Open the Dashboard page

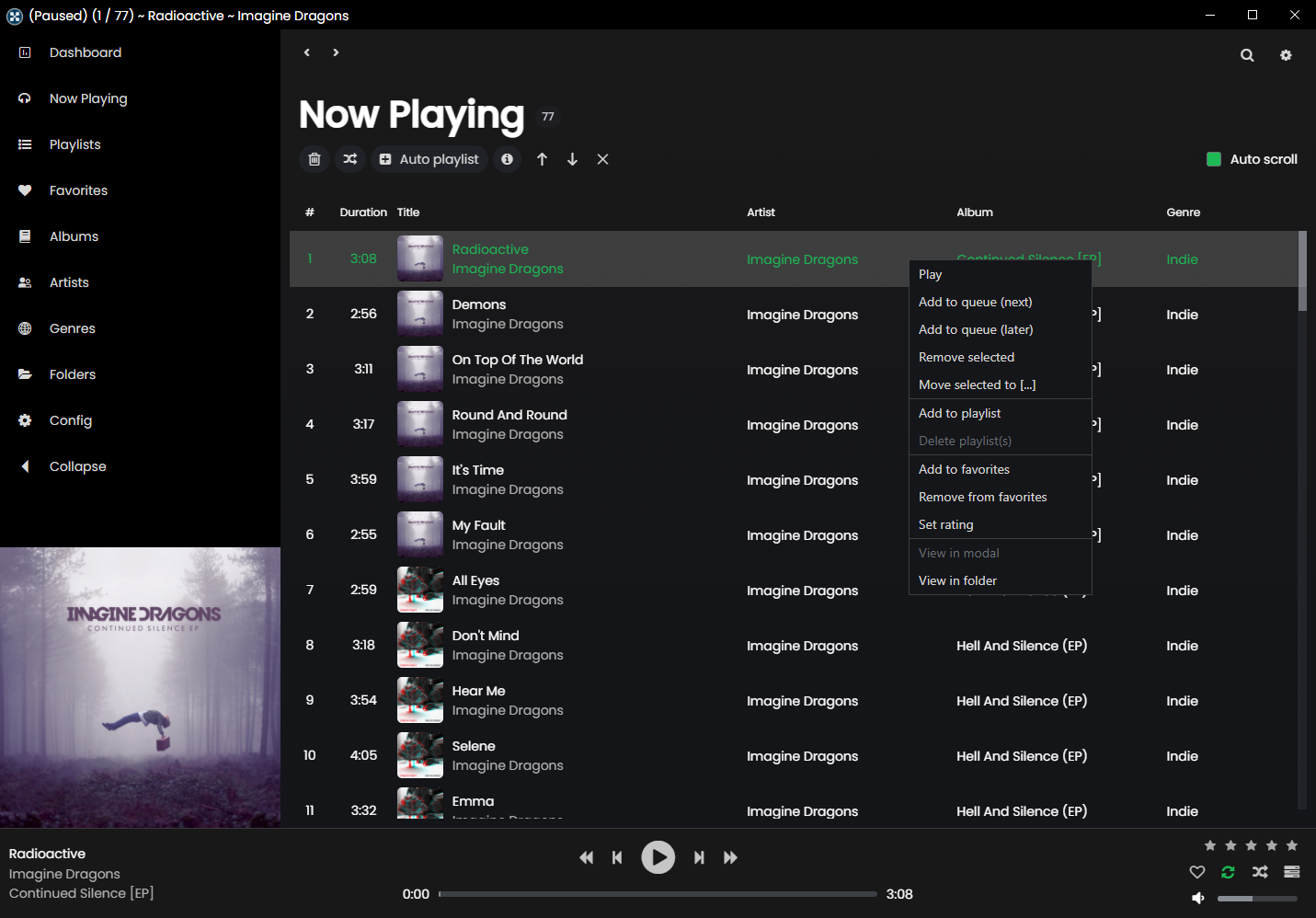coord(86,52)
